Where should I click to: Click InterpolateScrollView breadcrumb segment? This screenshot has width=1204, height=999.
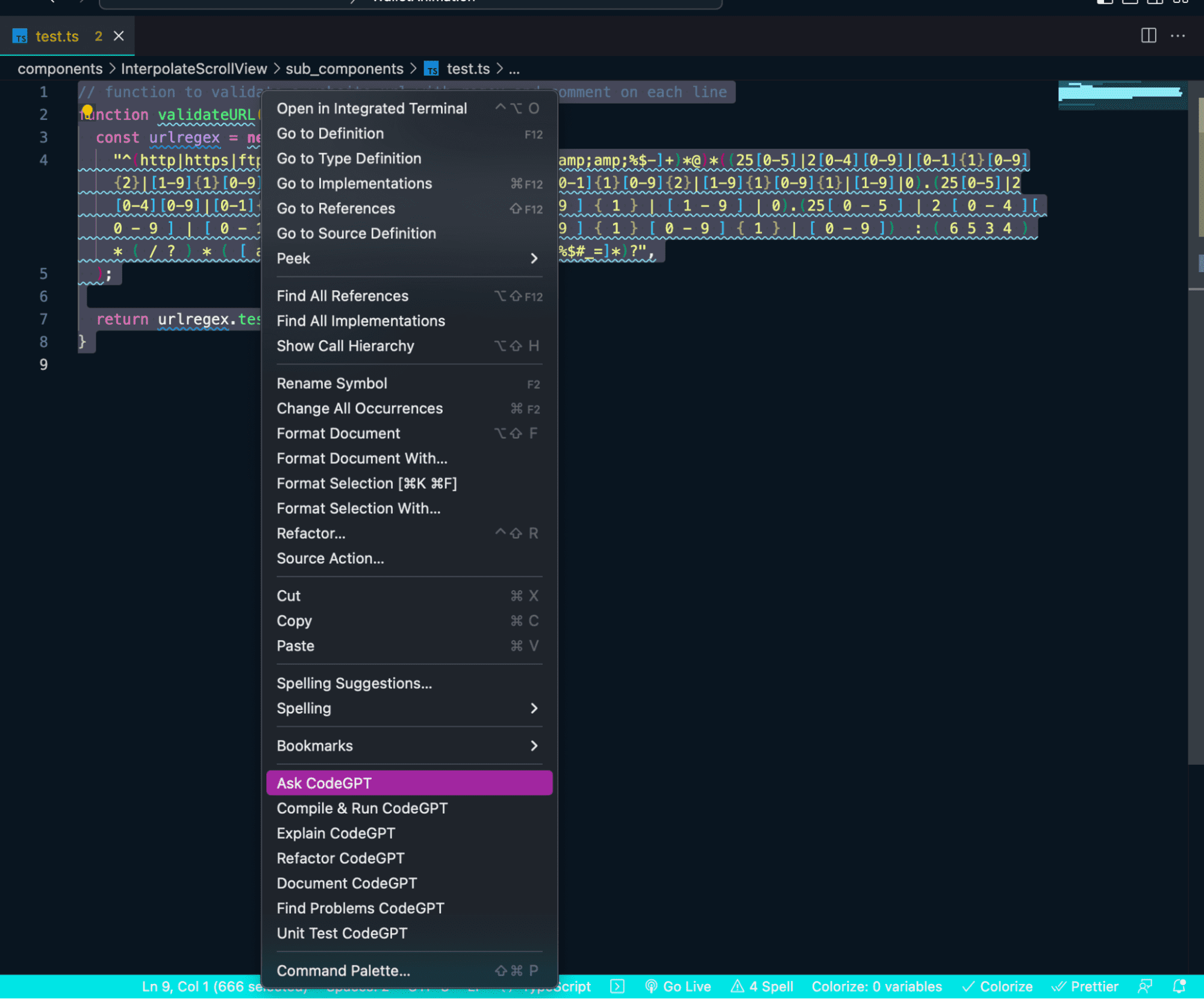[x=194, y=69]
